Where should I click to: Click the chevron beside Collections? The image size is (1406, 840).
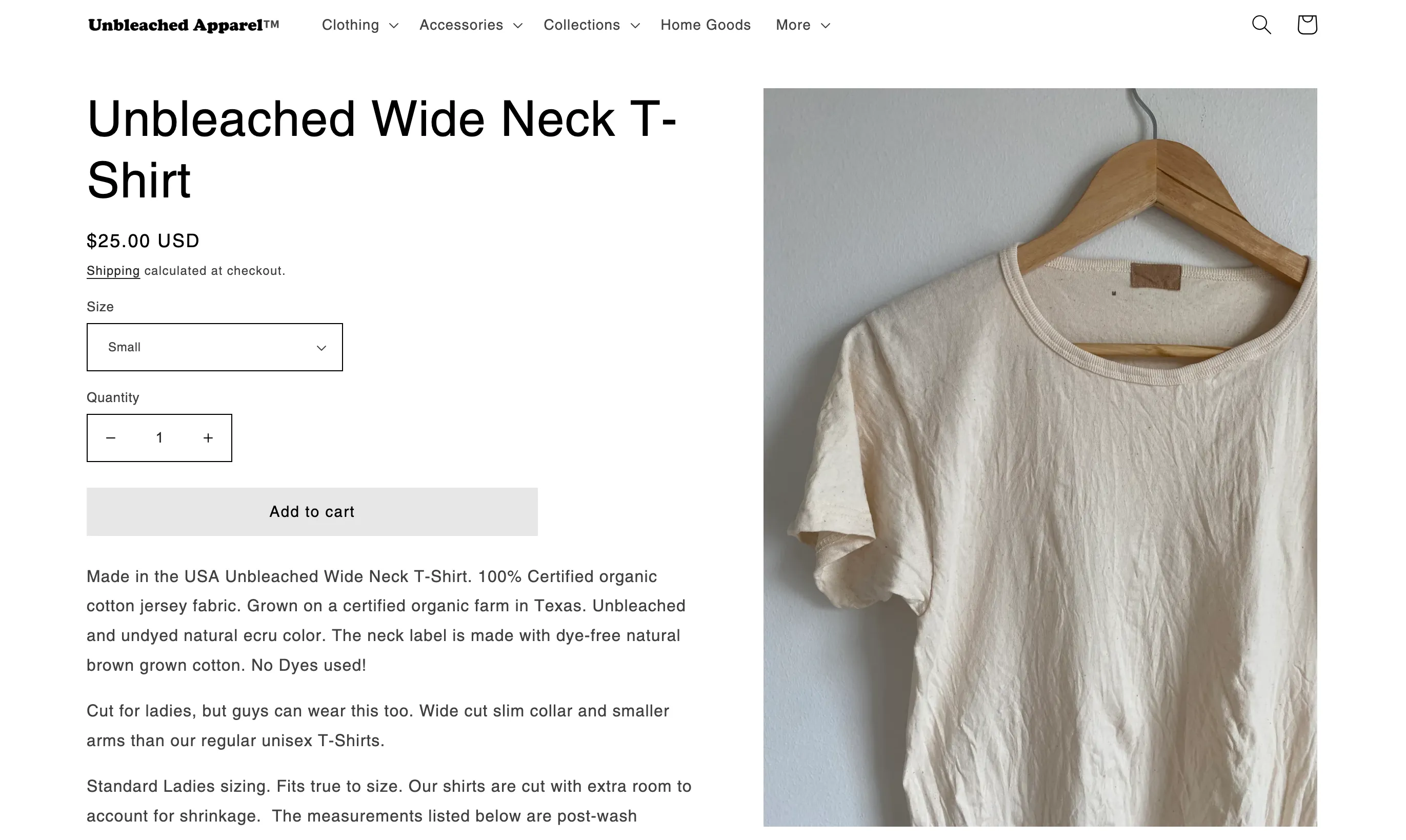tap(635, 26)
